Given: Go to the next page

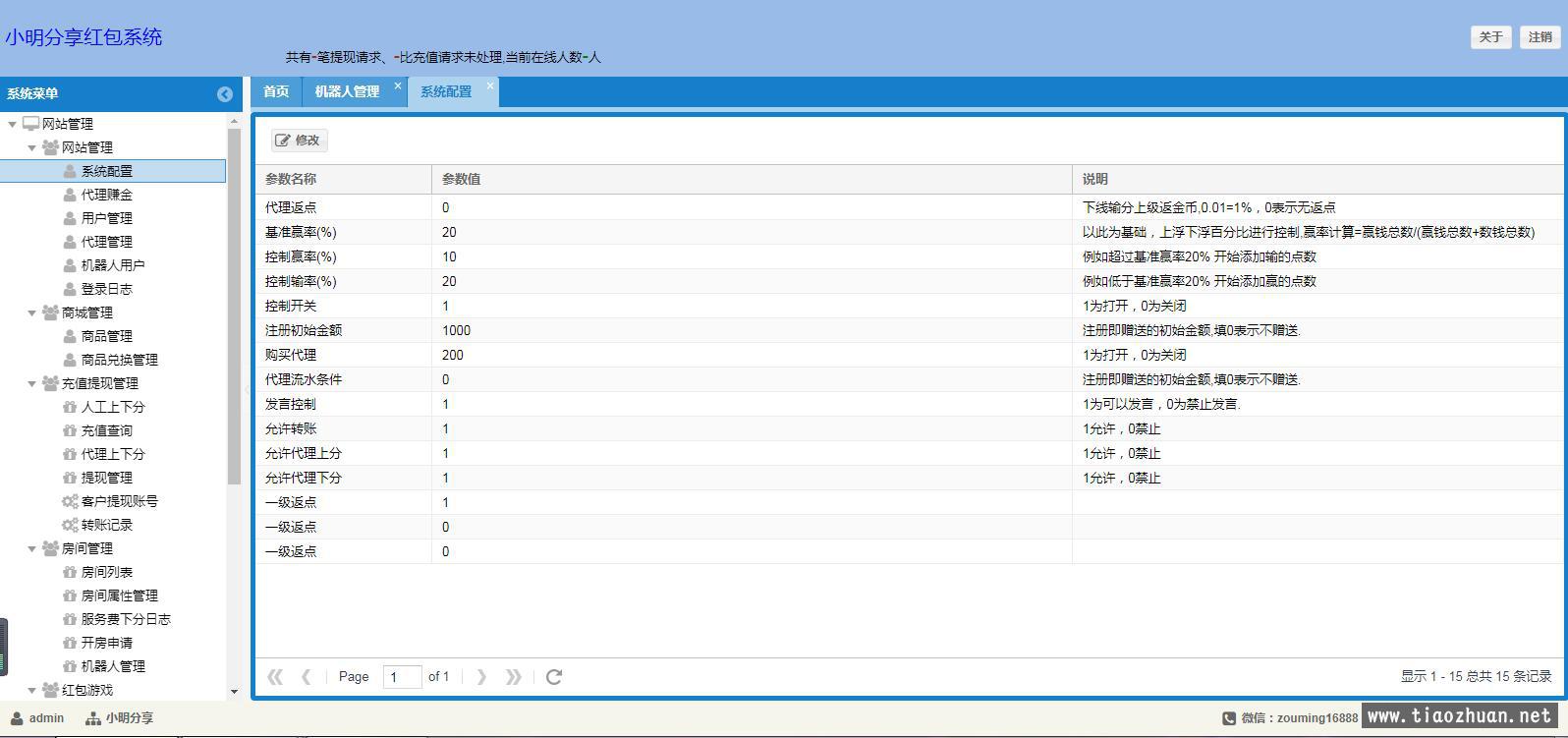Looking at the screenshot, I should [x=481, y=676].
